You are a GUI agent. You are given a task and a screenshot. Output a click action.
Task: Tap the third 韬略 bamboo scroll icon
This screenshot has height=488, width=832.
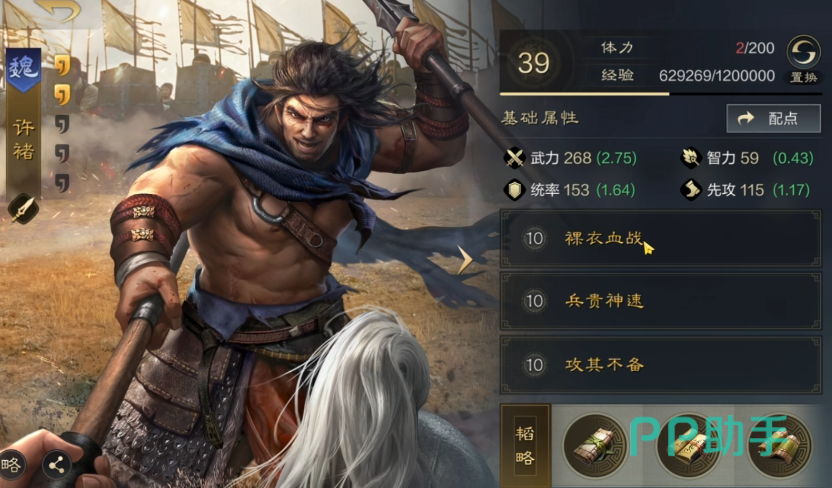pyautogui.click(x=779, y=447)
